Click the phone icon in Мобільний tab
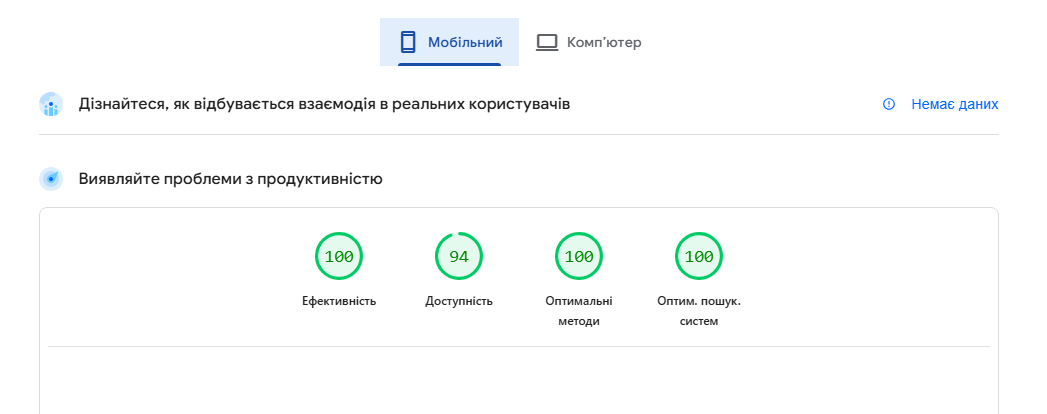The image size is (1047, 414). (407, 42)
